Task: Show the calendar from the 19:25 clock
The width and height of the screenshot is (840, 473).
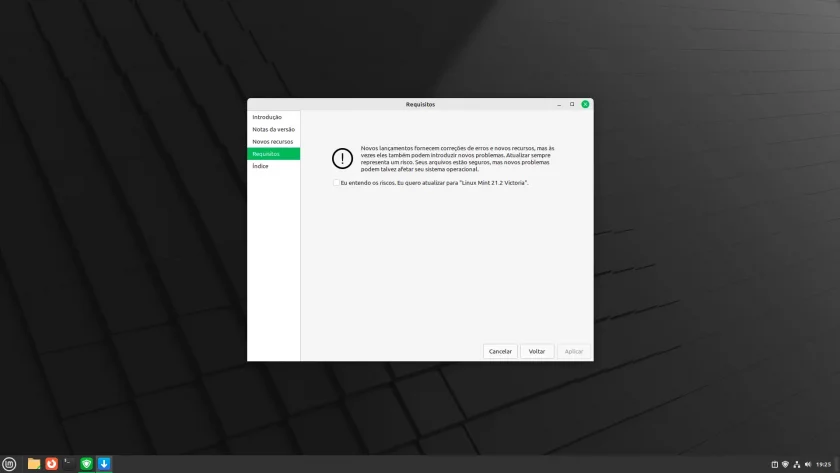Action: (x=823, y=464)
